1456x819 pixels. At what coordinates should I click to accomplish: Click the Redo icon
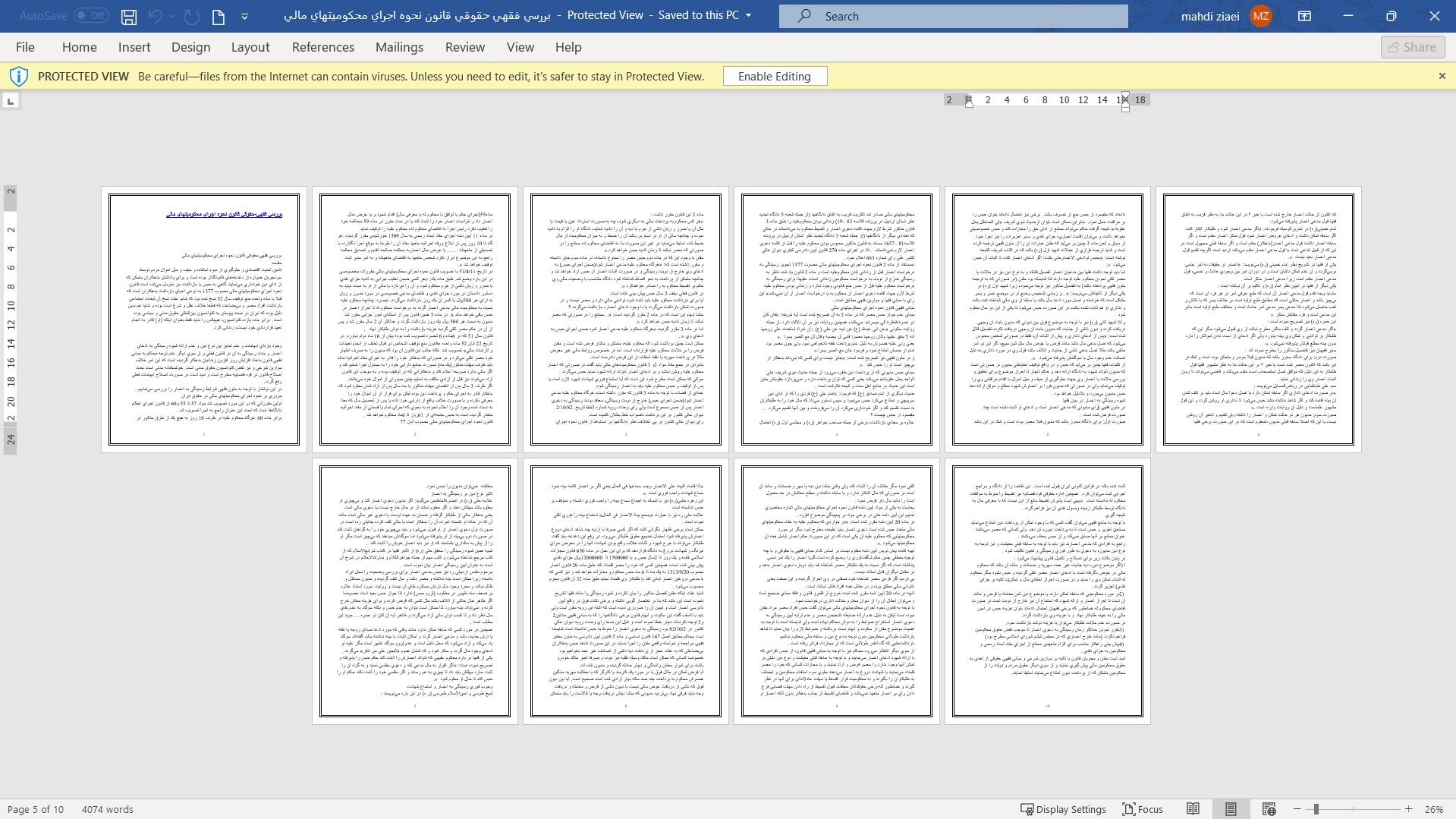pos(192,16)
